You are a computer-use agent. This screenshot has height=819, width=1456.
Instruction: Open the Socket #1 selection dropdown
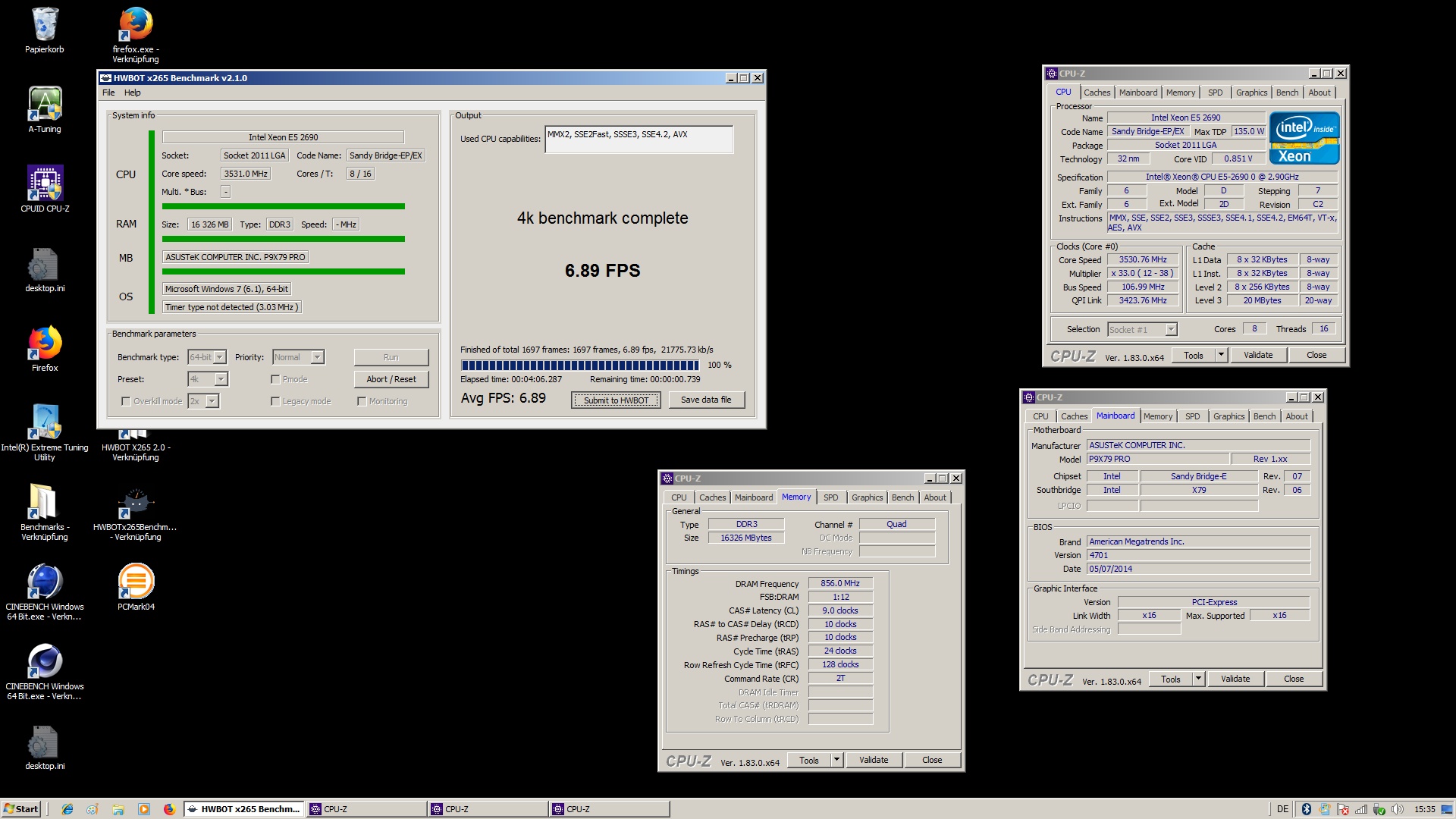click(x=1142, y=329)
